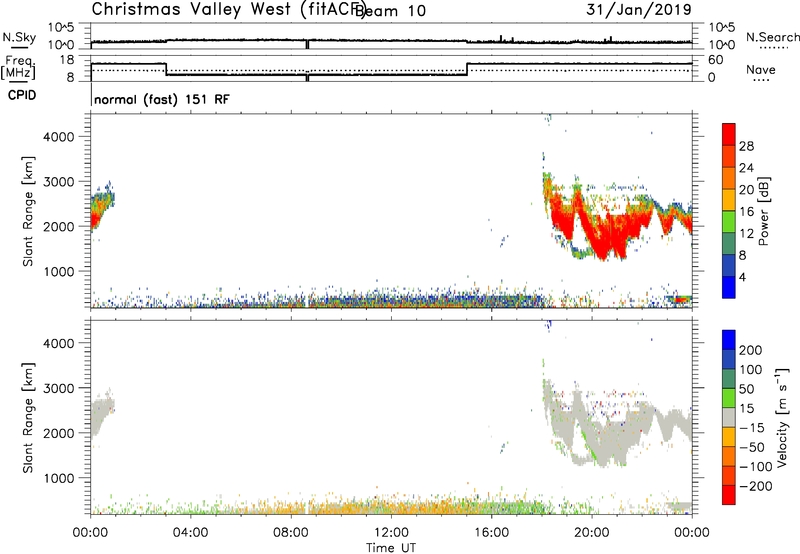This screenshot has height=554, width=800.
Task: Click the '28' tick on the power colorbar
Action: click(746, 146)
